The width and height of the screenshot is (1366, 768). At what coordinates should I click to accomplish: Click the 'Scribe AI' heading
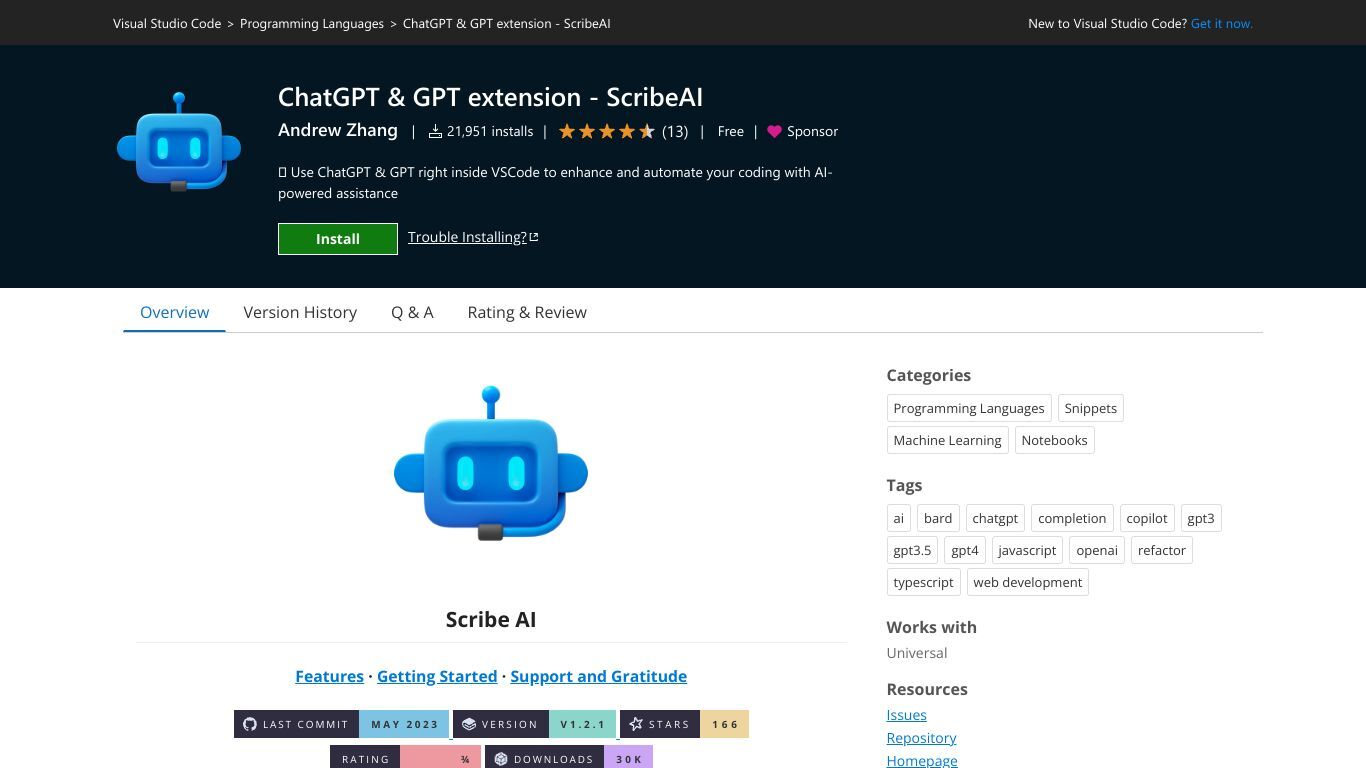point(491,619)
